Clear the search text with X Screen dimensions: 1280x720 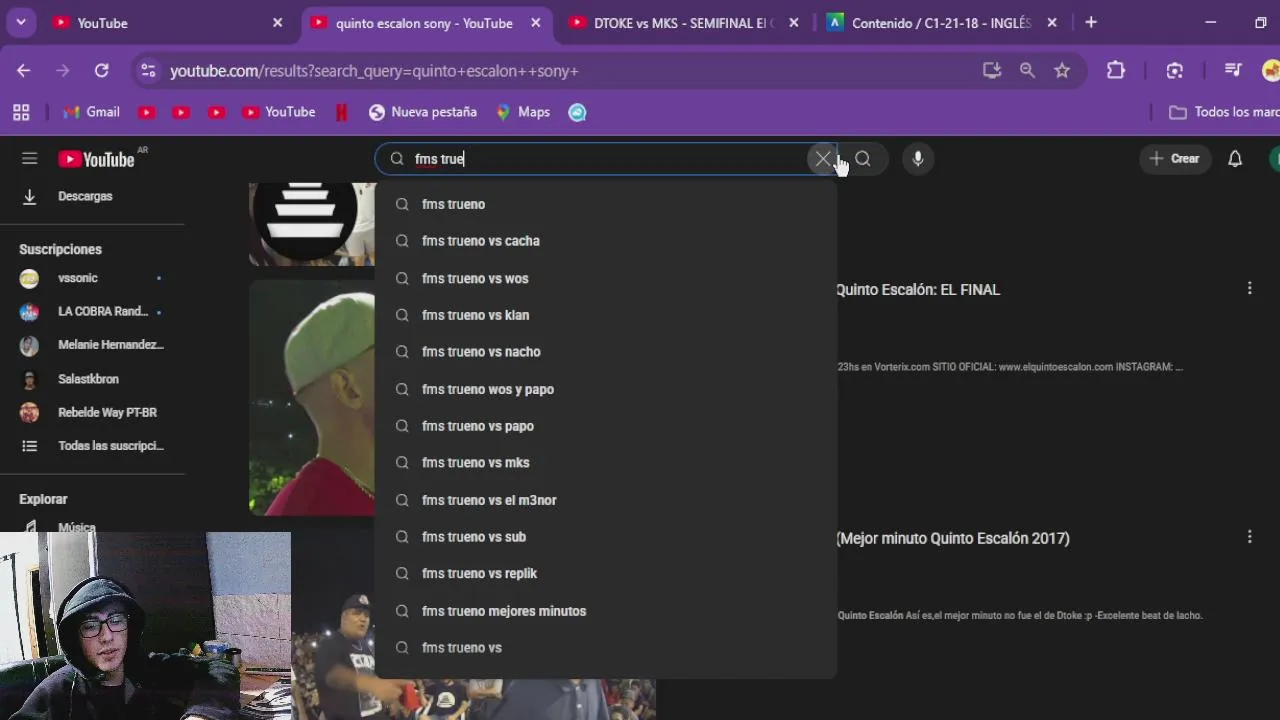point(823,159)
